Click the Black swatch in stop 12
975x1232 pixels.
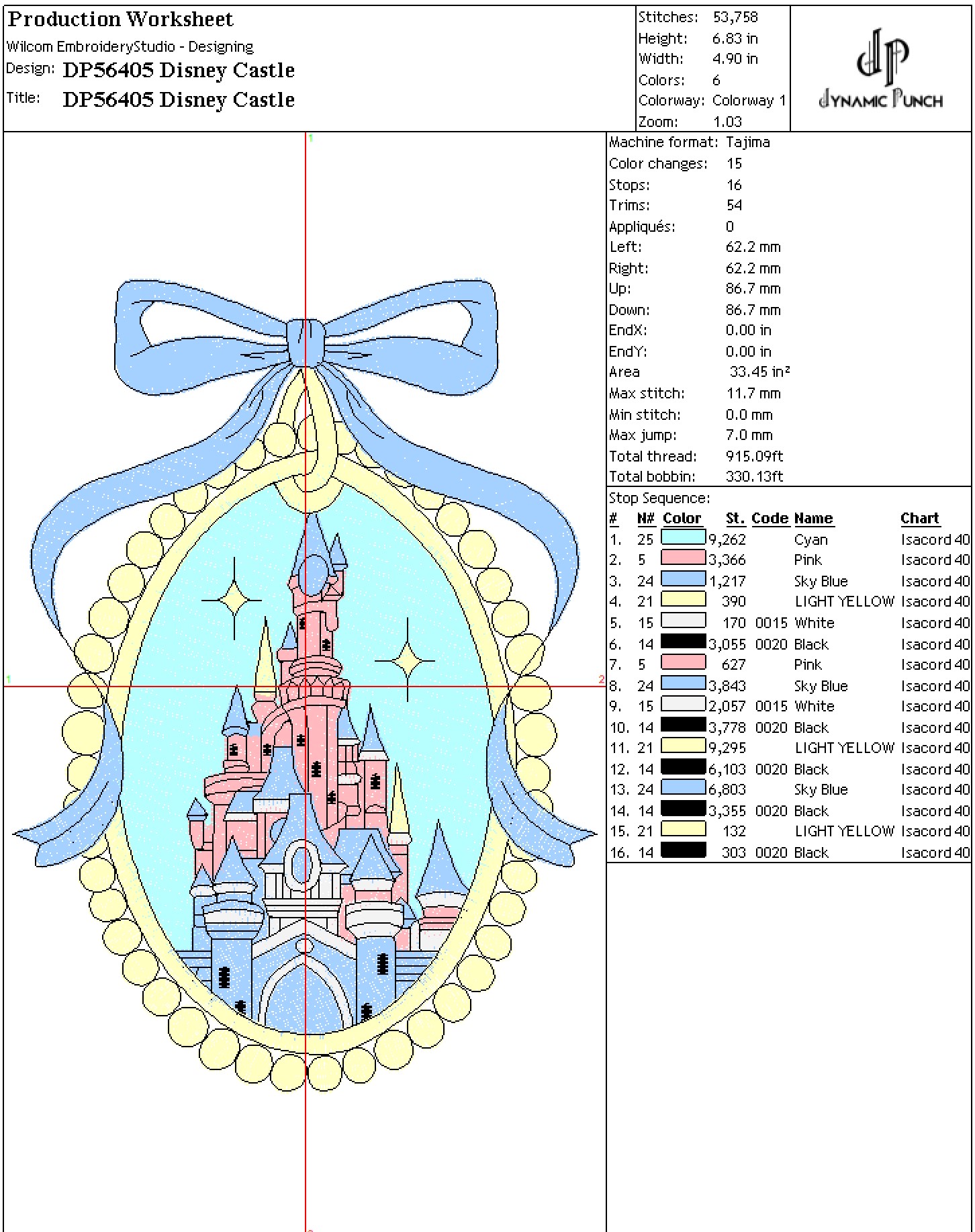(683, 766)
